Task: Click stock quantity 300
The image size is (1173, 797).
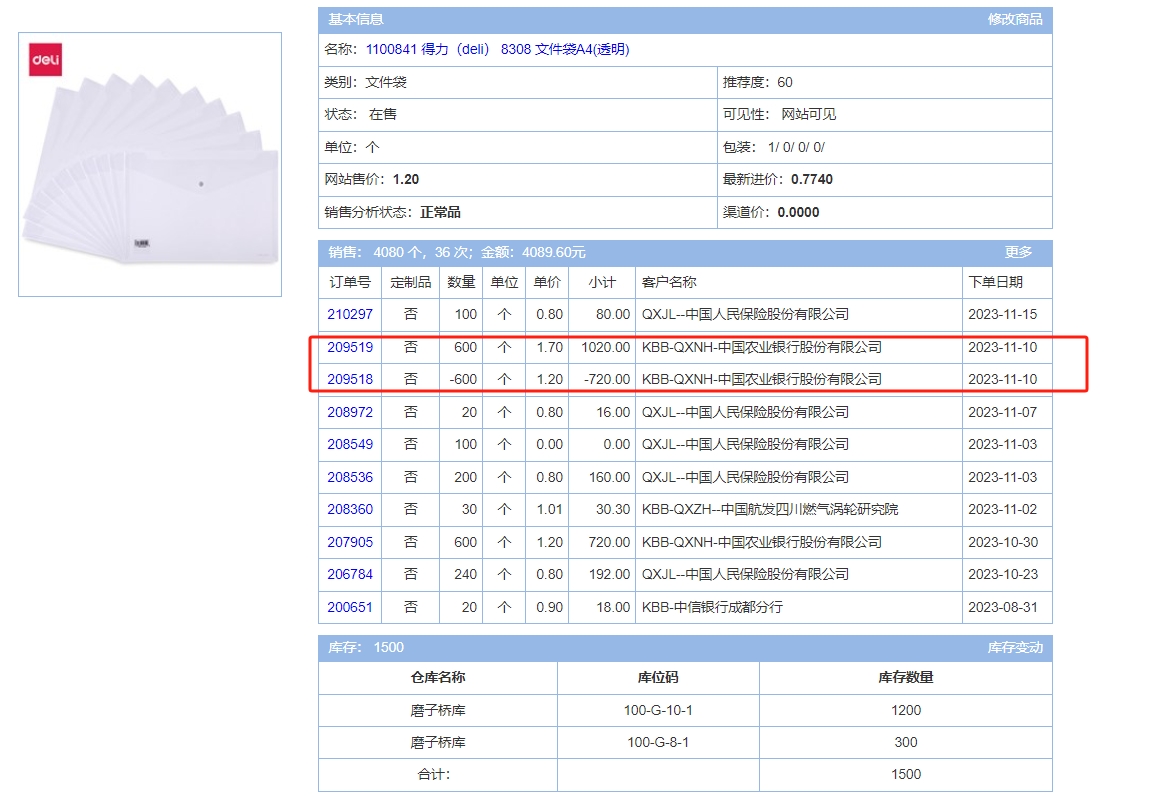Action: tap(905, 742)
